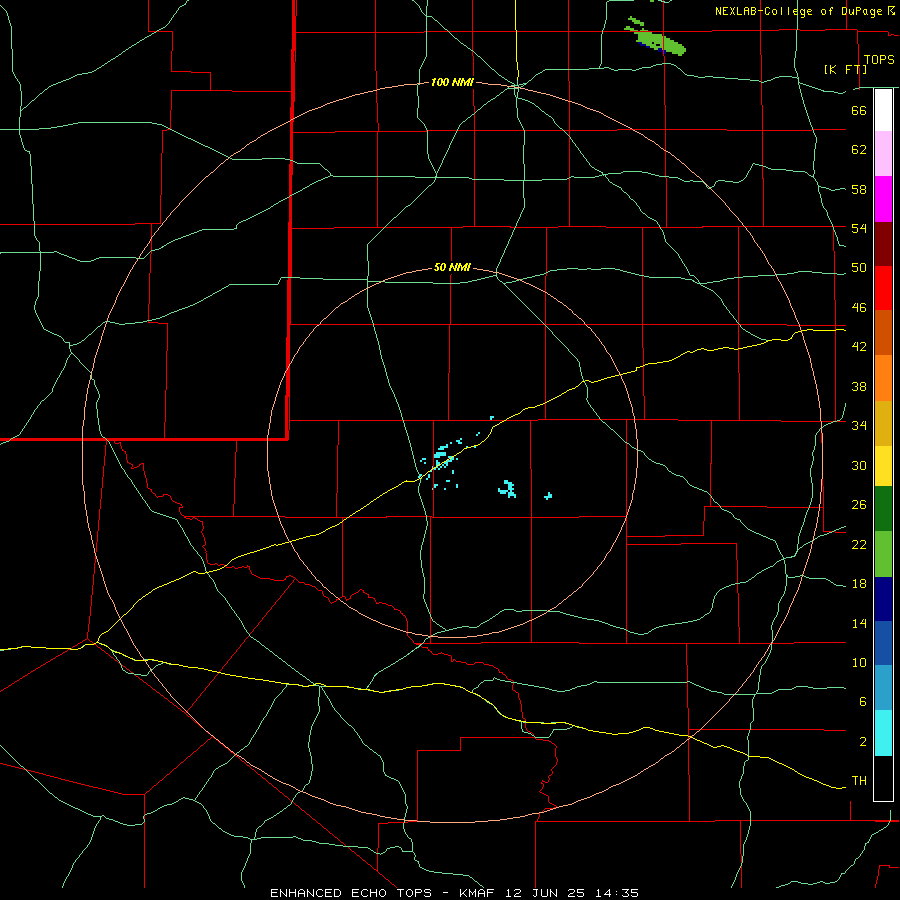
Task: Click the black threshold swatch at legend bottom
Action: click(x=883, y=778)
